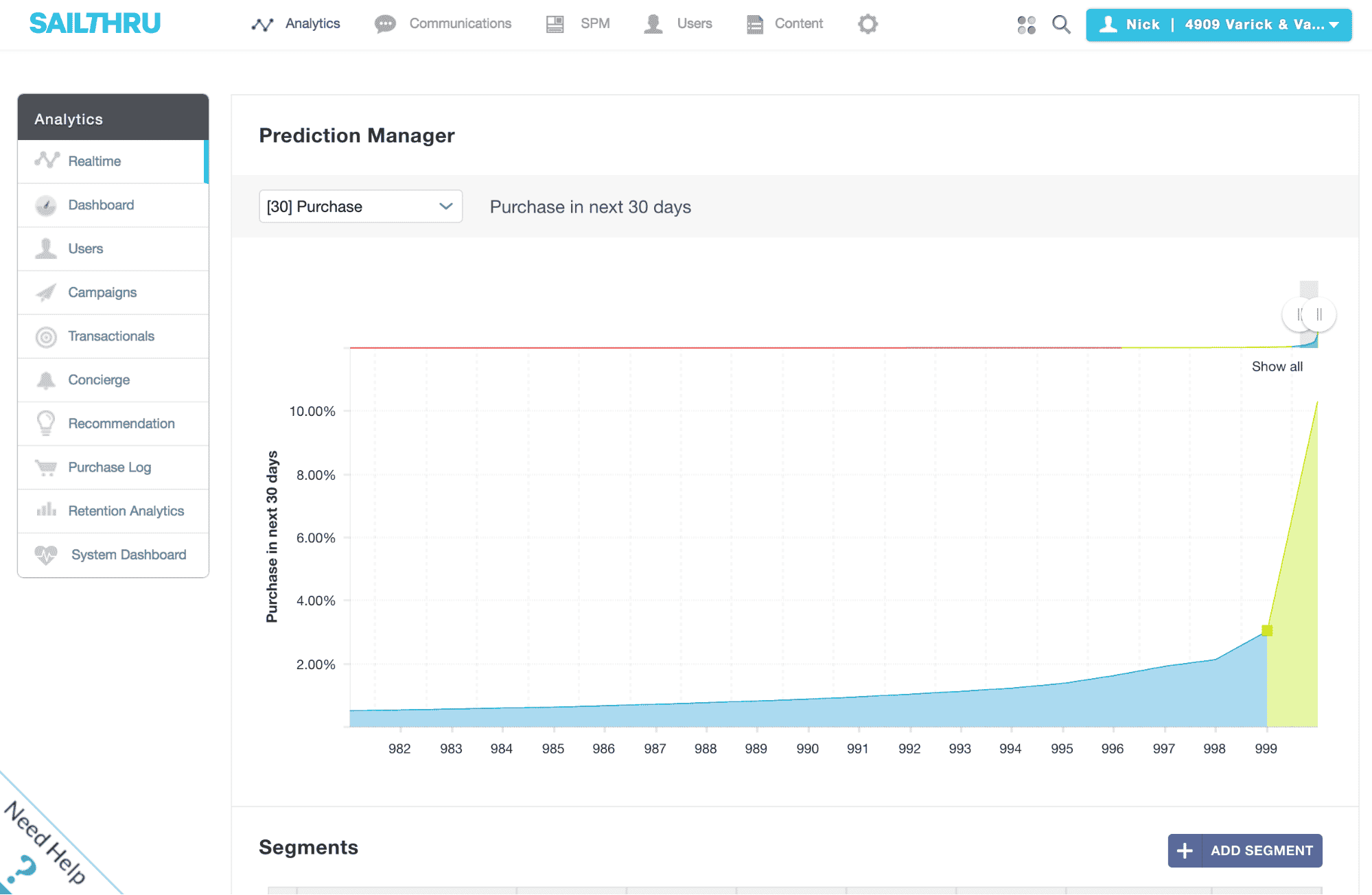The width and height of the screenshot is (1372, 895).
Task: Click the Show all link above chart
Action: pyautogui.click(x=1277, y=367)
